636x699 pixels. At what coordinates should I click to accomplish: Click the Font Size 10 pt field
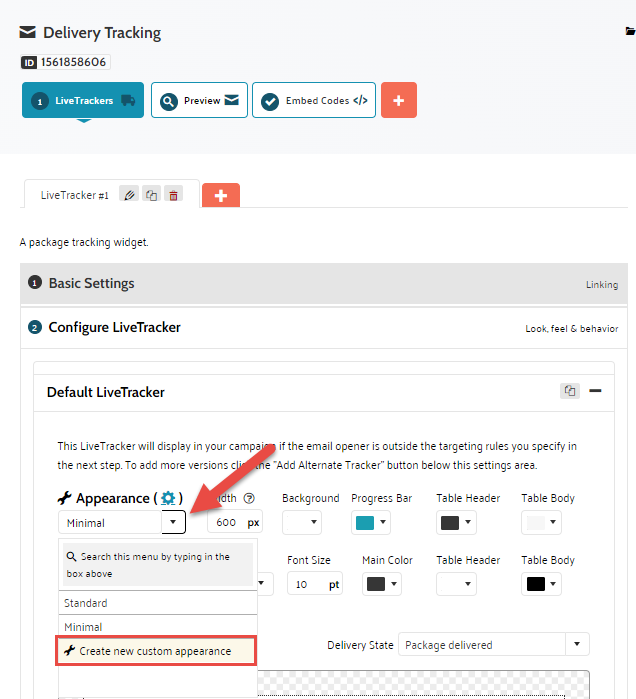pyautogui.click(x=315, y=584)
